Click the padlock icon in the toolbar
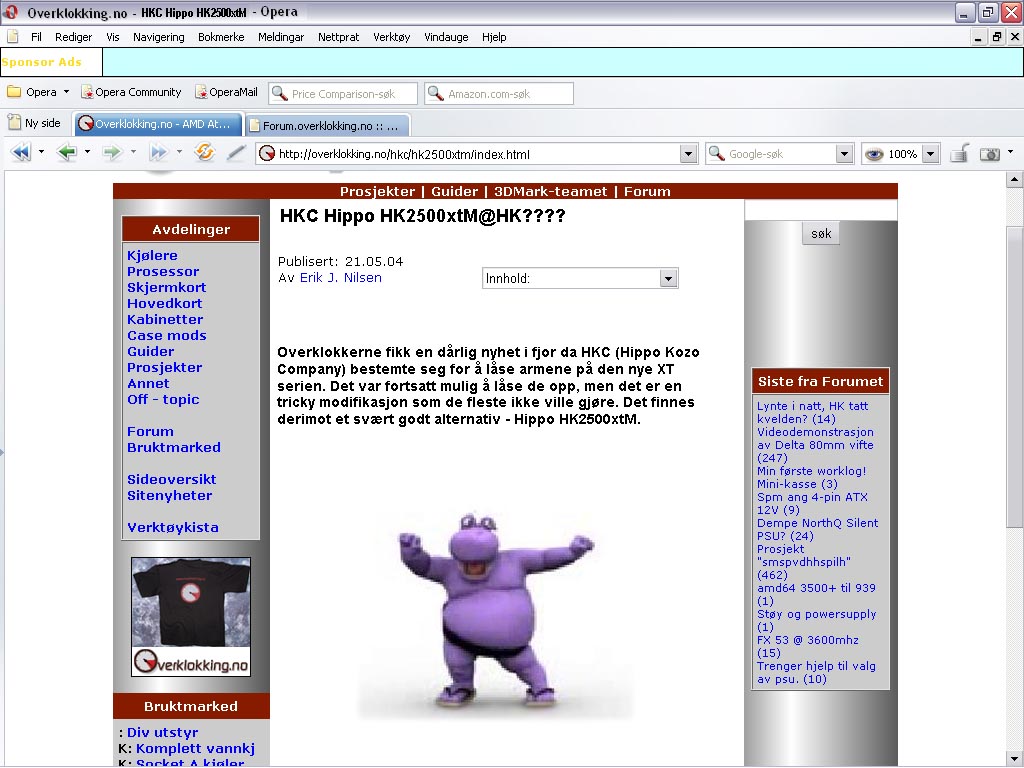This screenshot has width=1024, height=768. [959, 153]
